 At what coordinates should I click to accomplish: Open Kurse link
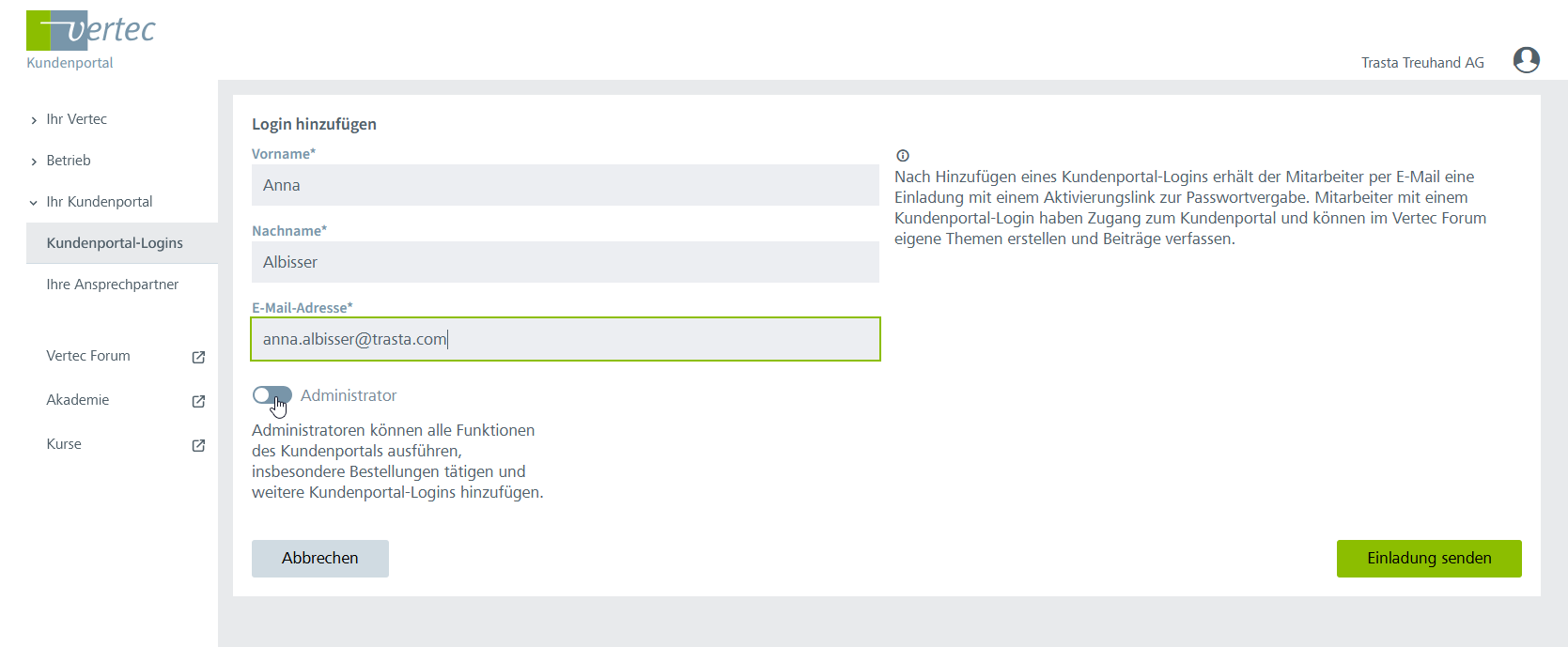(x=64, y=444)
